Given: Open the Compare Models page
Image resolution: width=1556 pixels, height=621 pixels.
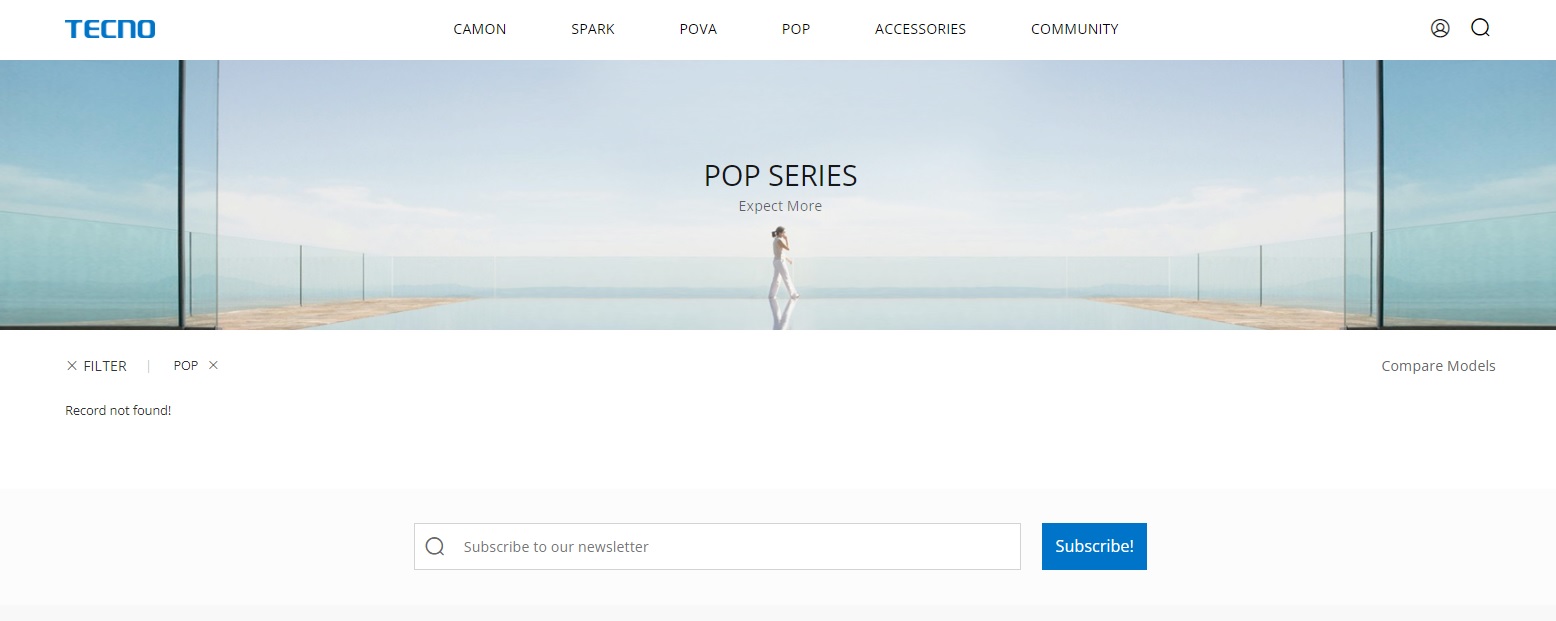Looking at the screenshot, I should [1438, 365].
